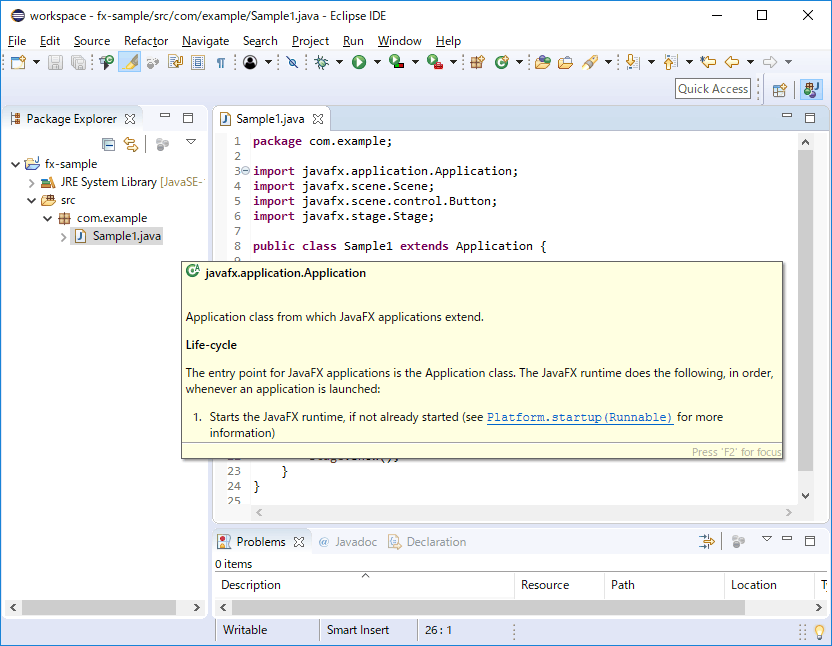Open the Search dropdown arrow
The width and height of the screenshot is (832, 646).
tap(608, 62)
